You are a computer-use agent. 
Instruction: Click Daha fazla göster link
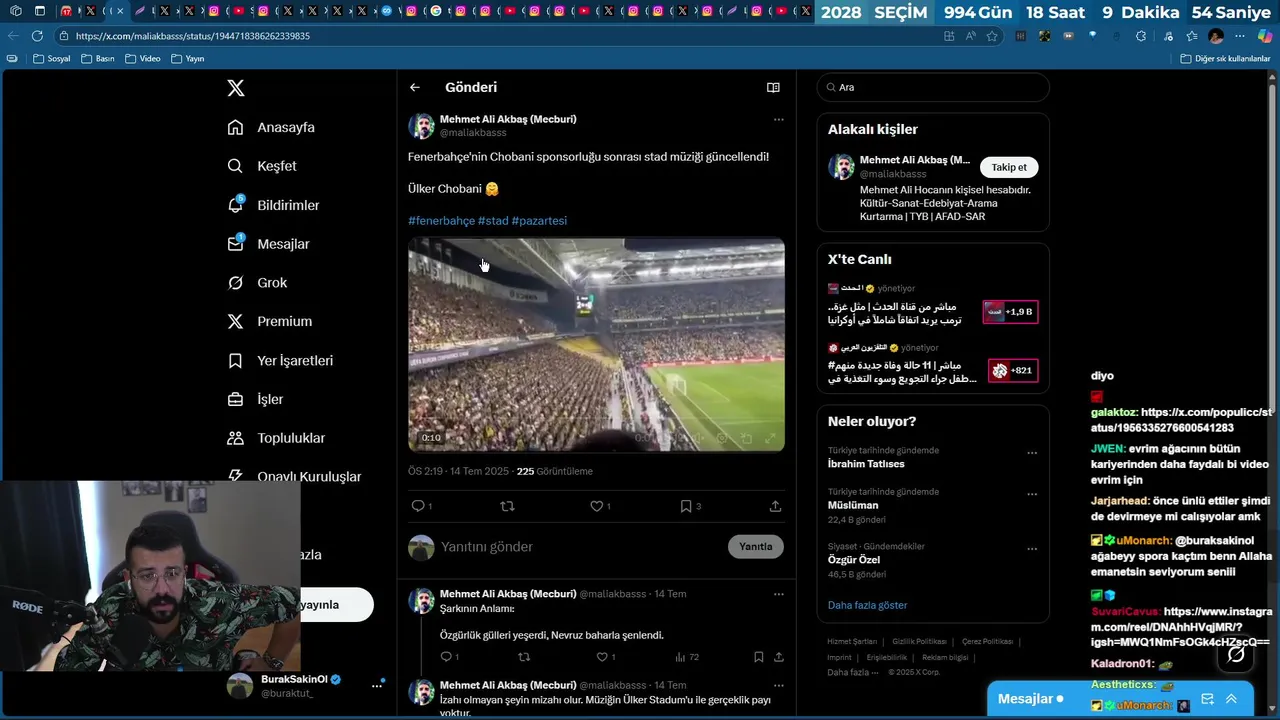(x=867, y=605)
